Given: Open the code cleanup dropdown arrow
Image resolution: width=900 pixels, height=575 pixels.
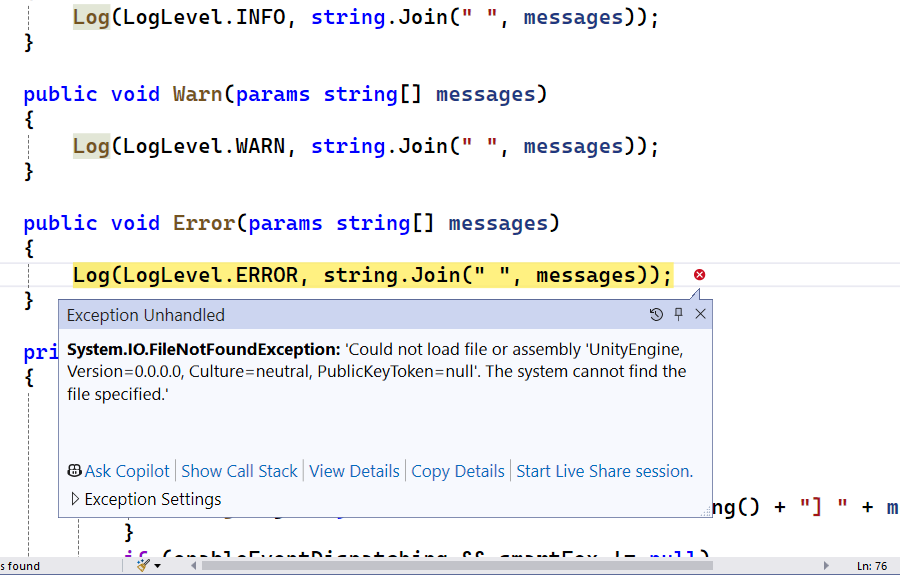Looking at the screenshot, I should coord(158,566).
